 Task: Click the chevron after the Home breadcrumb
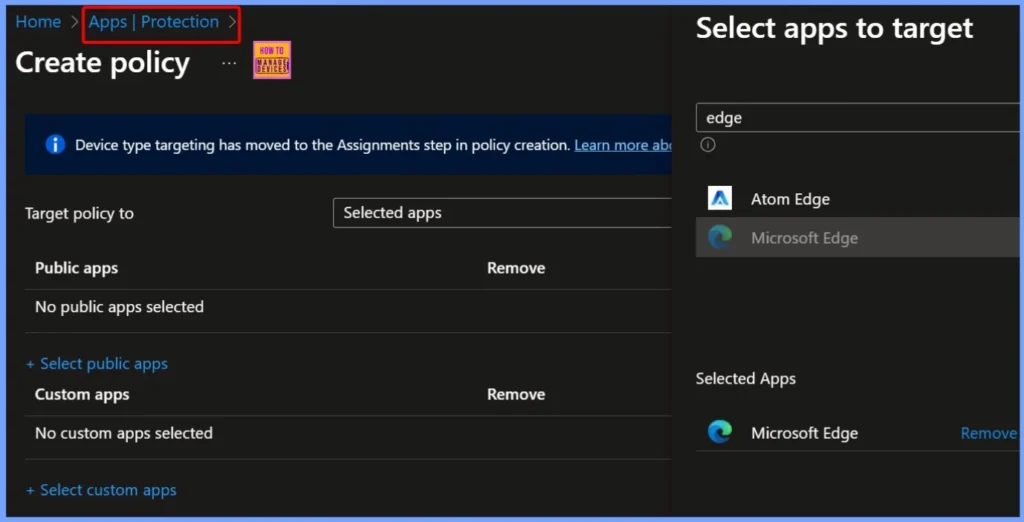pyautogui.click(x=75, y=22)
